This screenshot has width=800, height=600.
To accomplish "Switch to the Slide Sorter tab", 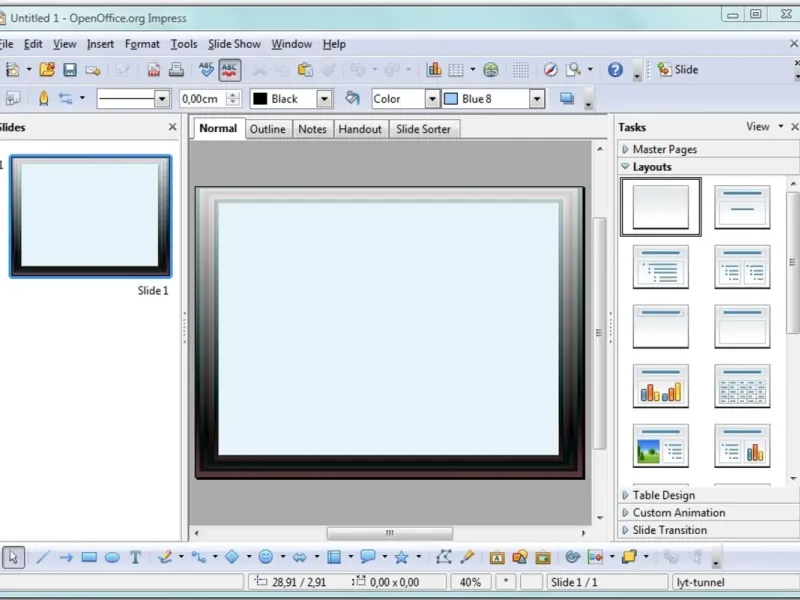I will click(x=423, y=129).
